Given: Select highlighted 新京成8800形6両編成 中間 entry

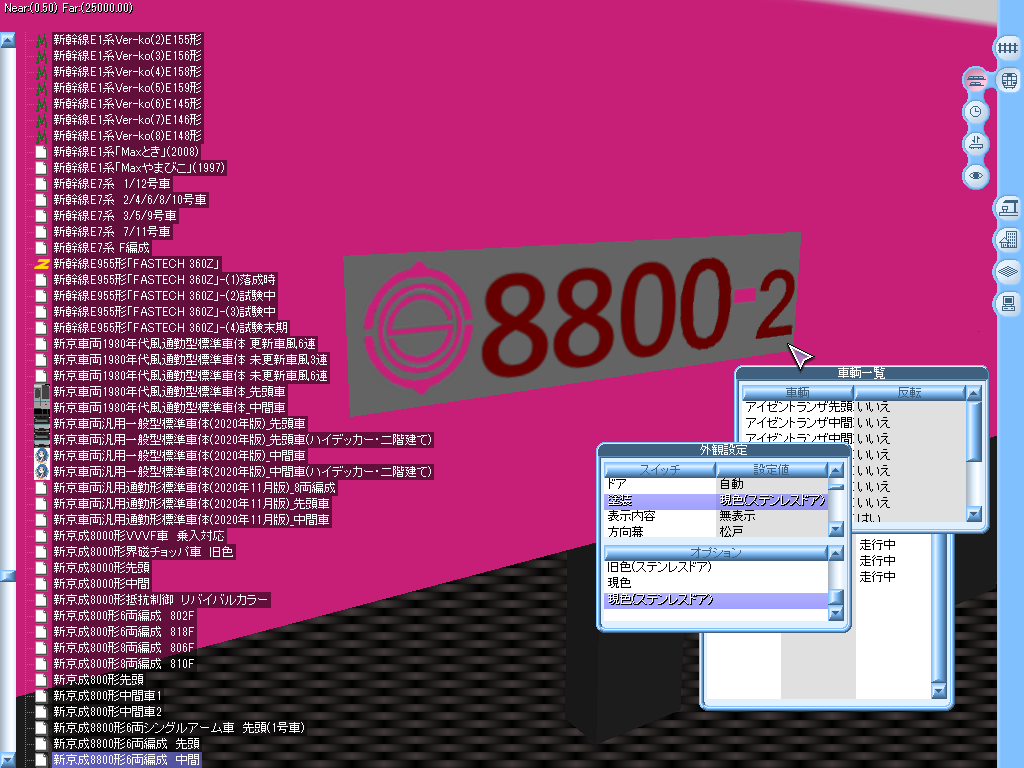Looking at the screenshot, I should 127,760.
